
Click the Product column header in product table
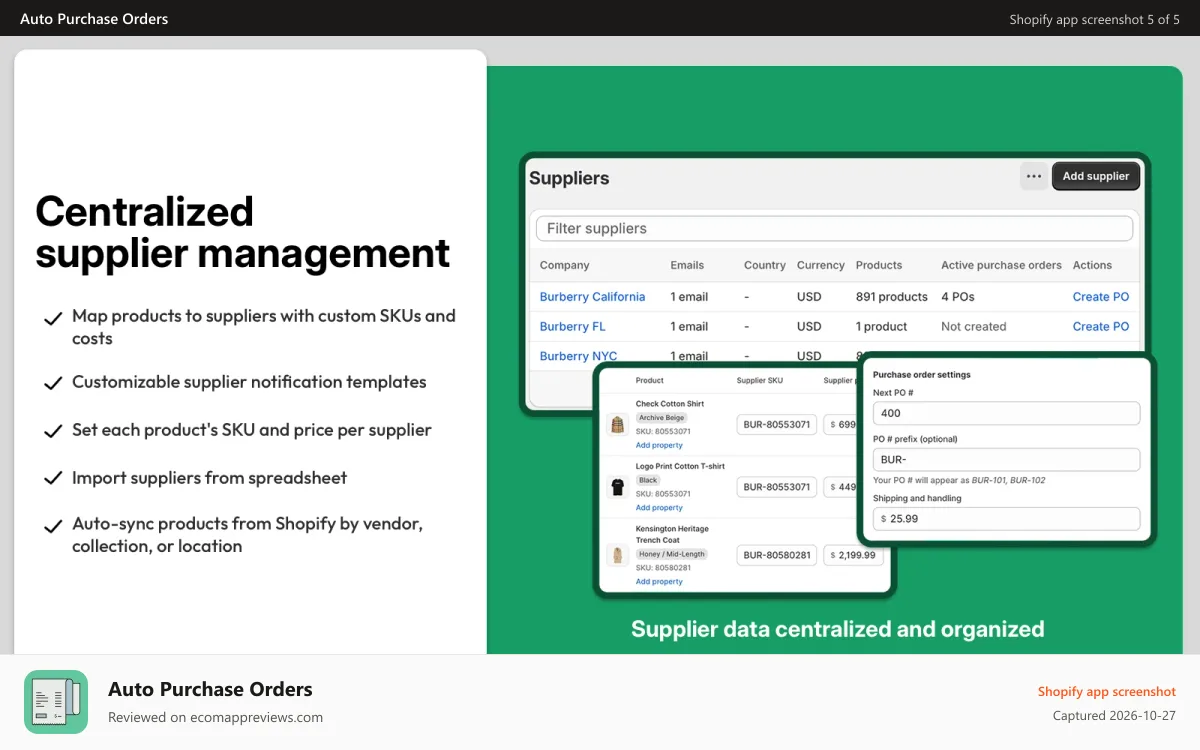coord(650,381)
